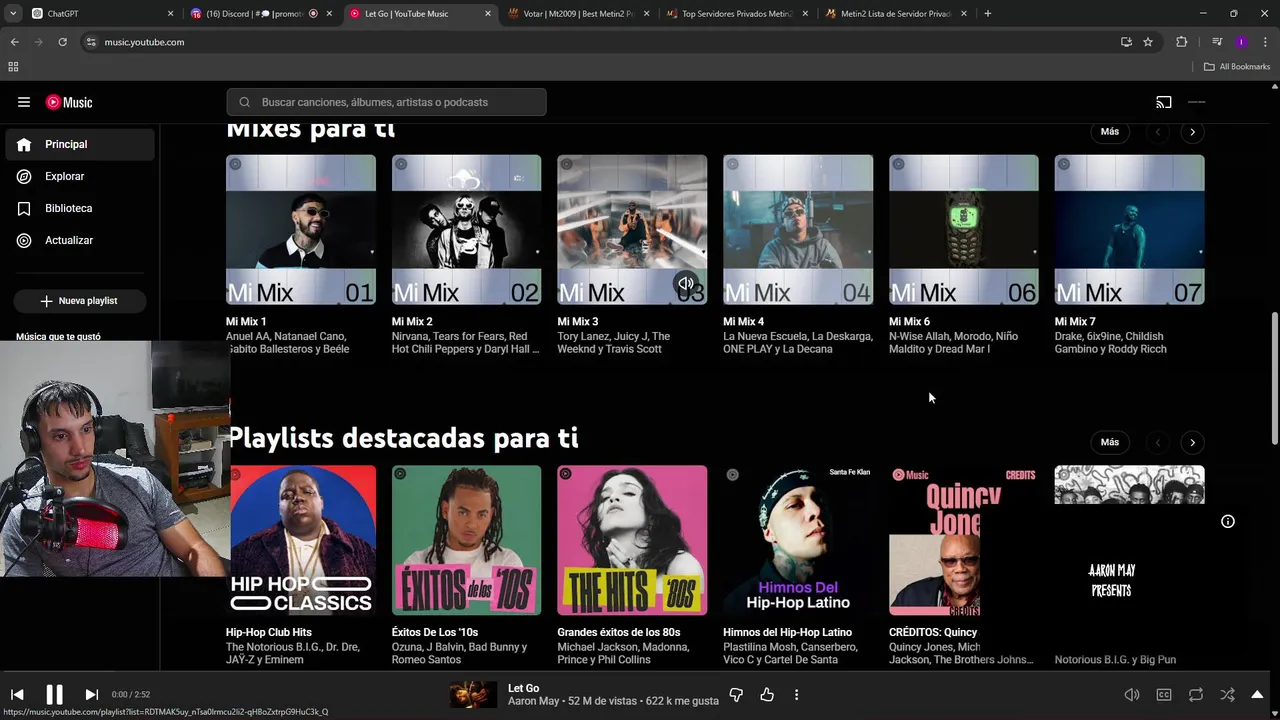Open Música que te gustó playlist

58,337
